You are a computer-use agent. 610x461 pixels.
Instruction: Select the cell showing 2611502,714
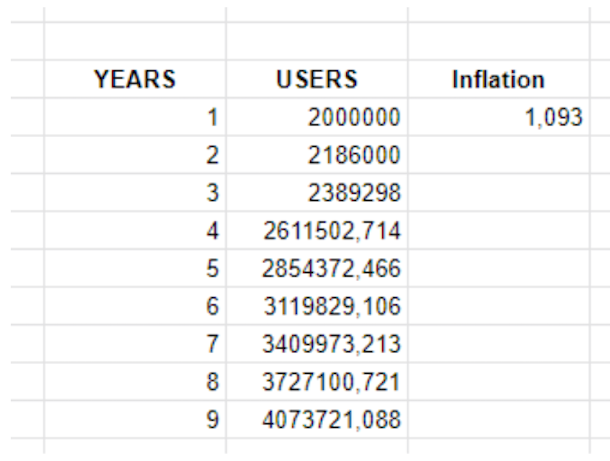click(x=317, y=230)
